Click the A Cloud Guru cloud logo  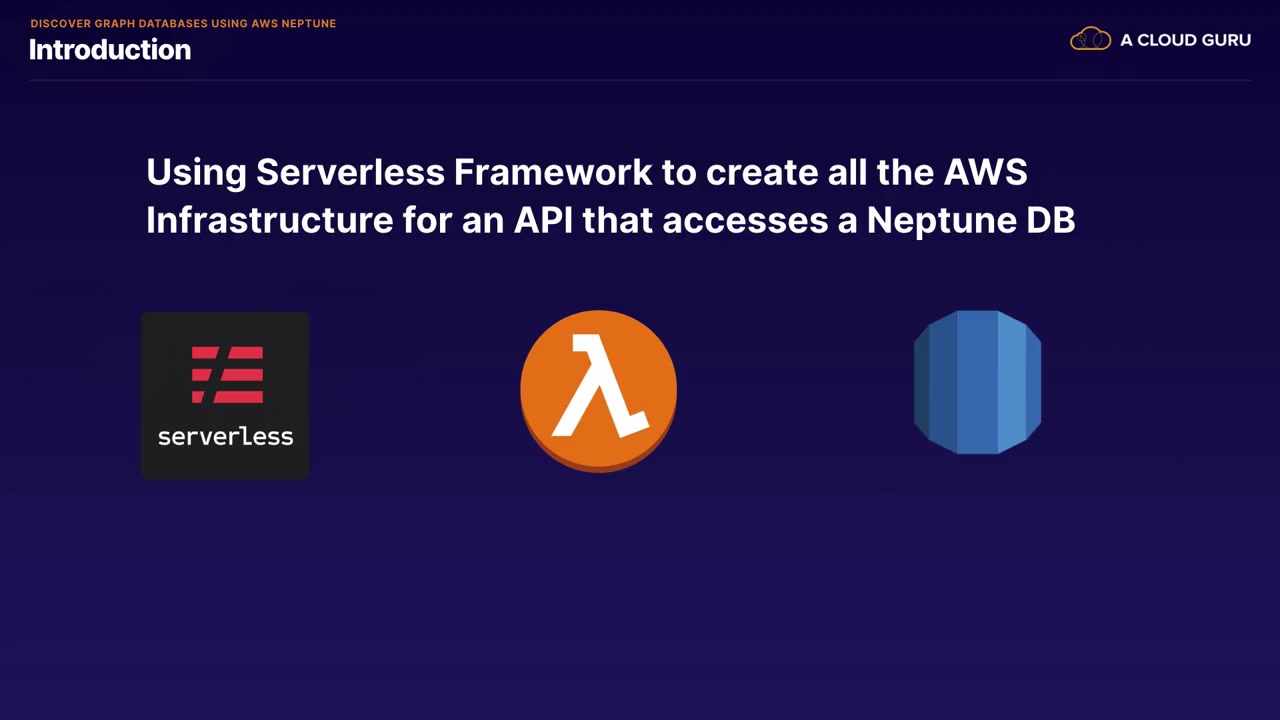tap(1090, 40)
